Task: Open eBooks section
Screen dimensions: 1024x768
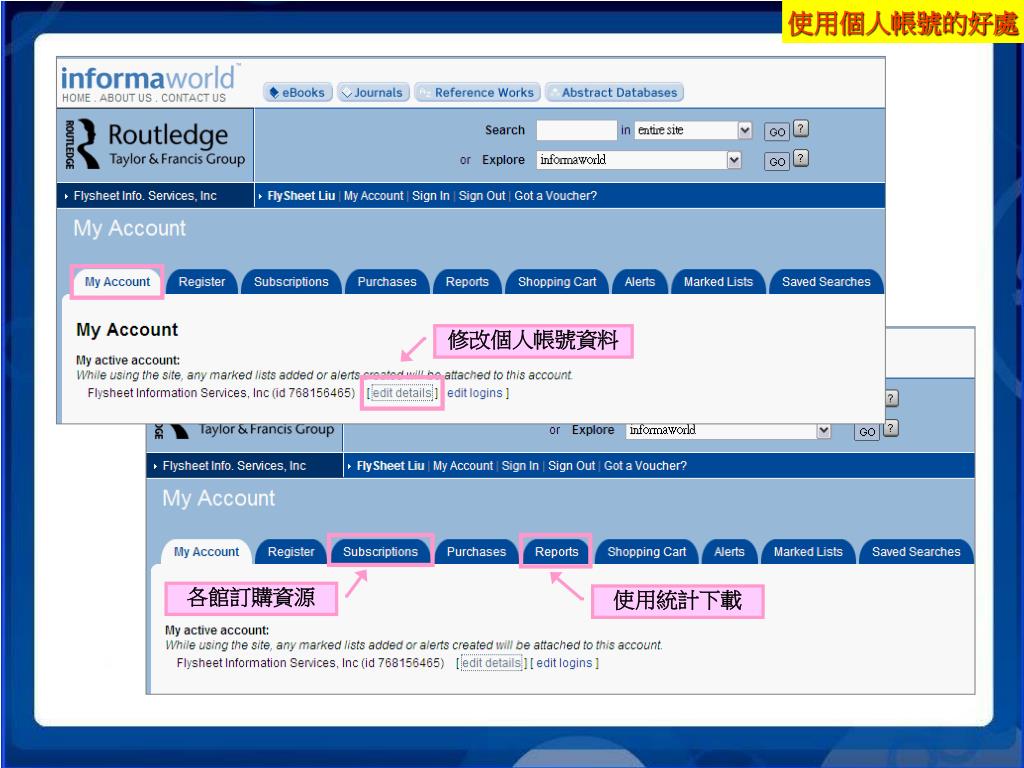Action: point(298,93)
